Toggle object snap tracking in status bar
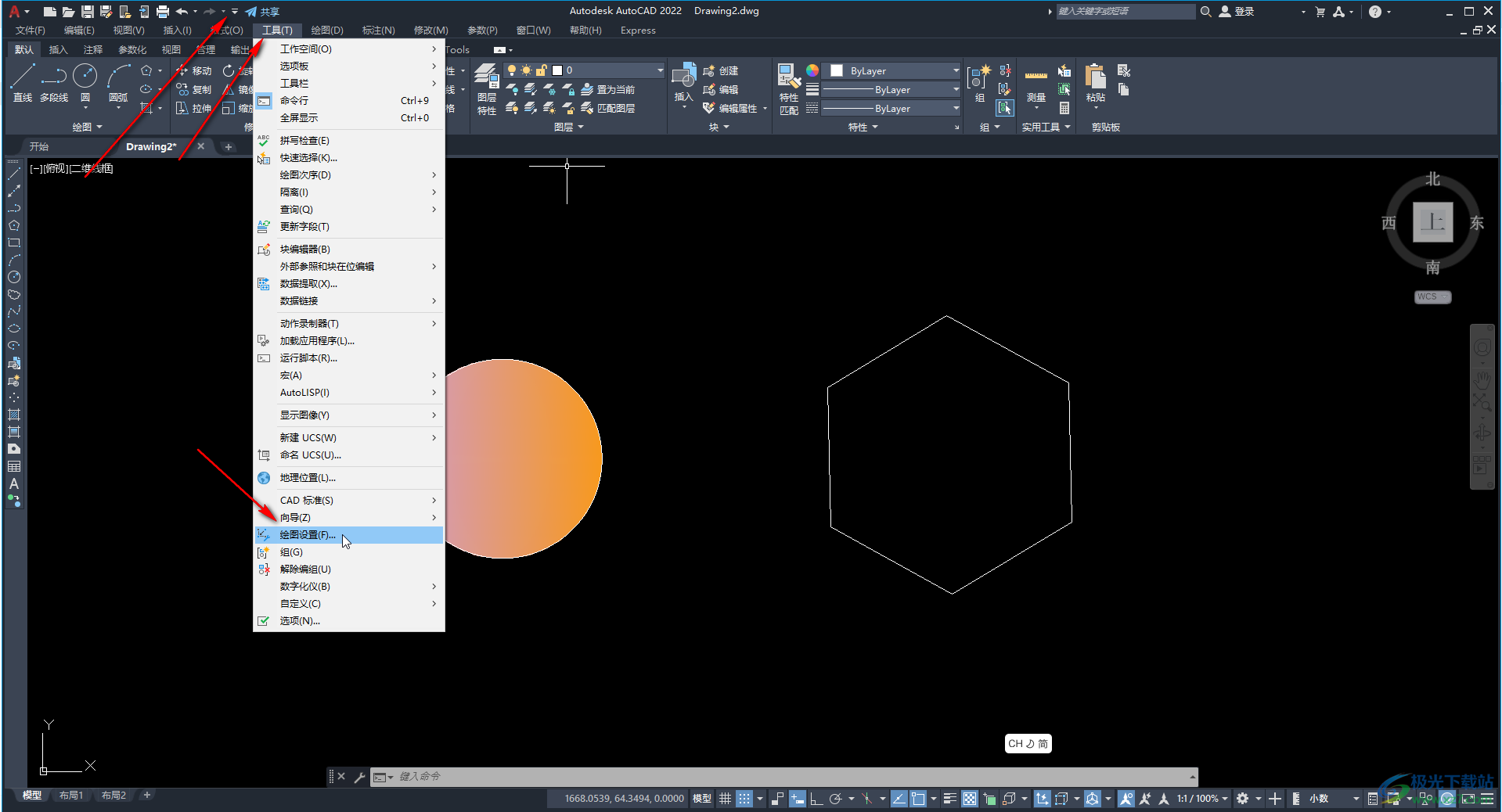The height and width of the screenshot is (812, 1502). point(899,799)
